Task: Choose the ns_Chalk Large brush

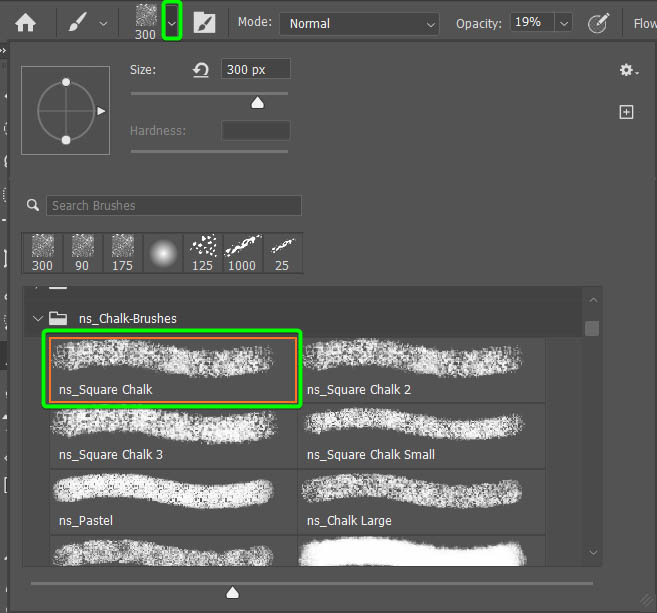Action: click(421, 502)
